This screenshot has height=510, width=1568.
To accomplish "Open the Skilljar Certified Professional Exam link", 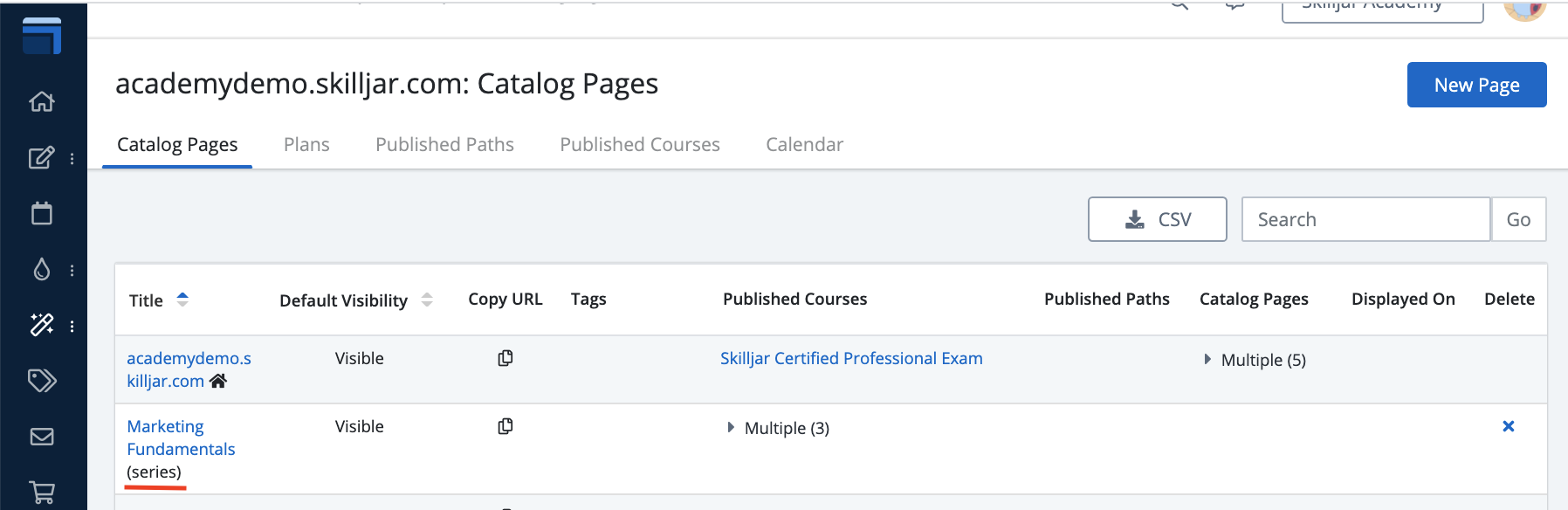I will click(x=851, y=358).
